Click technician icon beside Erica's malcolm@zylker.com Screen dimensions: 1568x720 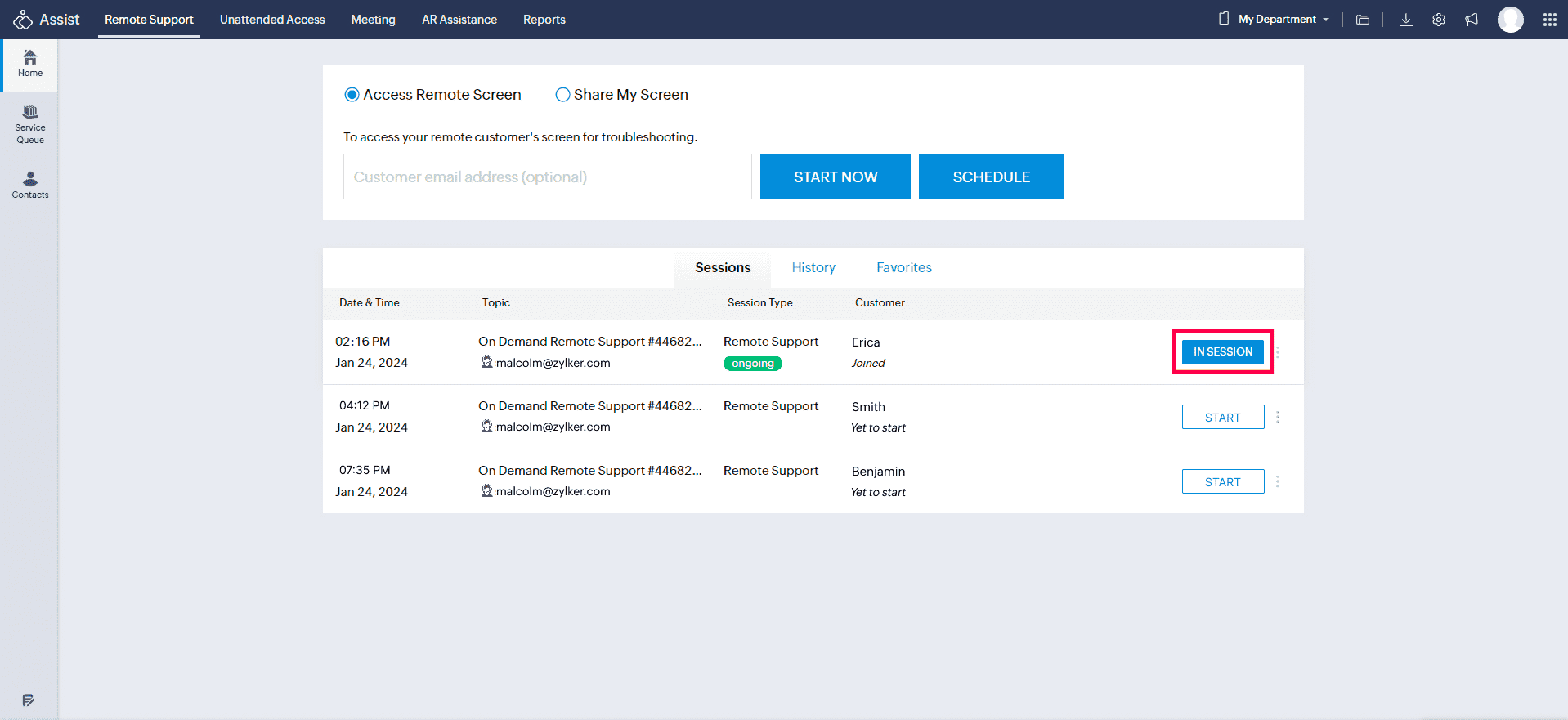click(486, 362)
